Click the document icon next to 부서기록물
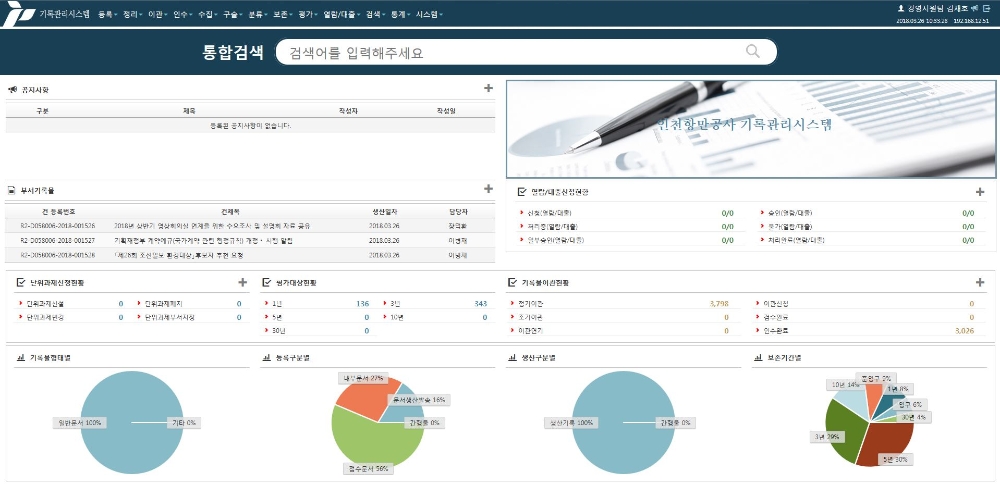1000x484 pixels. click(x=11, y=191)
